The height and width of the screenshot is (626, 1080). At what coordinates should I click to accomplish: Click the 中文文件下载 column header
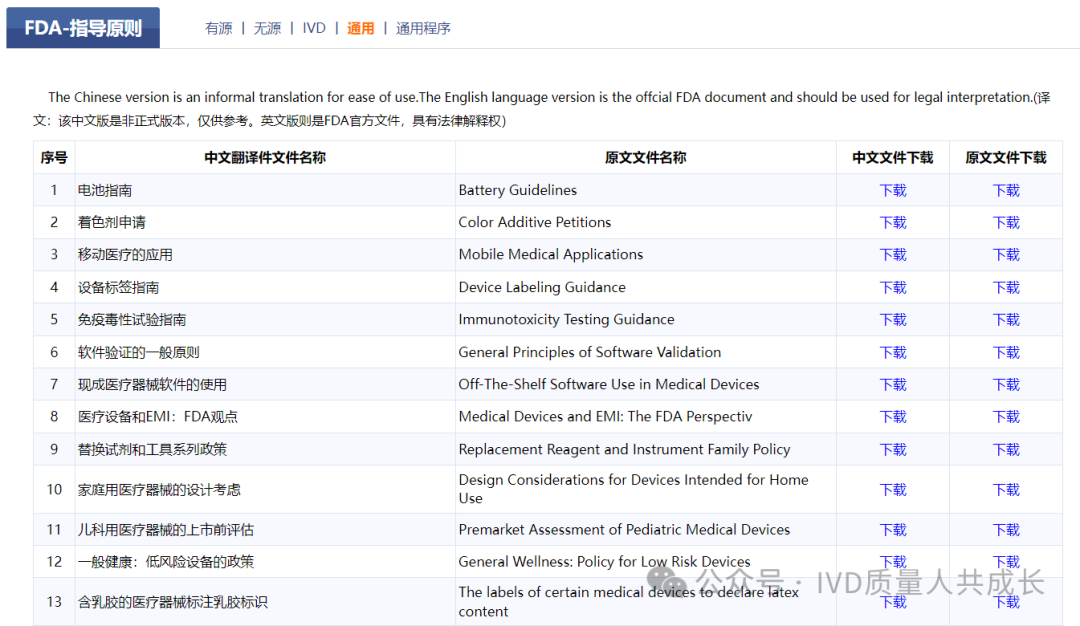click(893, 158)
